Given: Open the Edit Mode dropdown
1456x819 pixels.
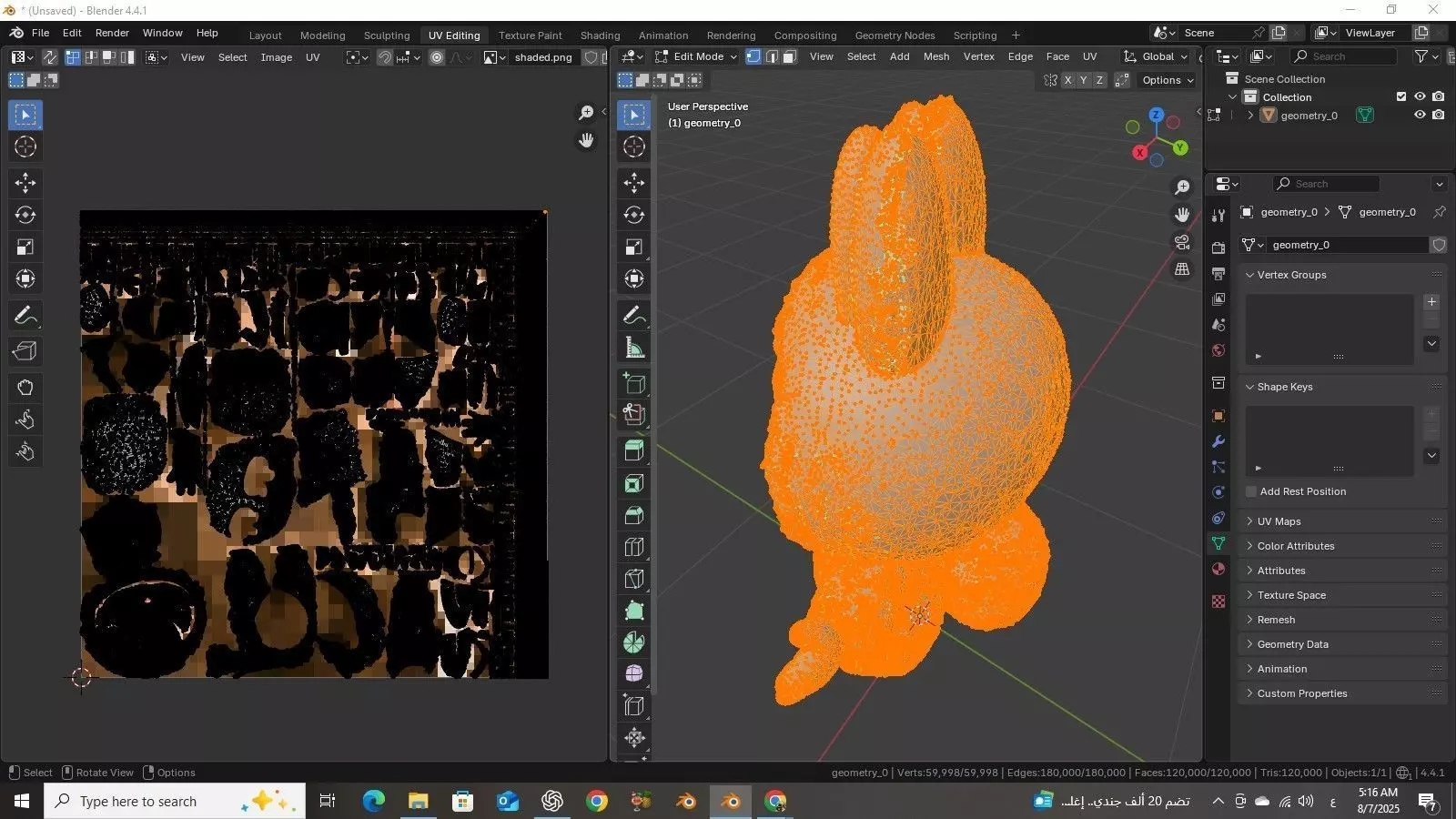Looking at the screenshot, I should [x=696, y=56].
